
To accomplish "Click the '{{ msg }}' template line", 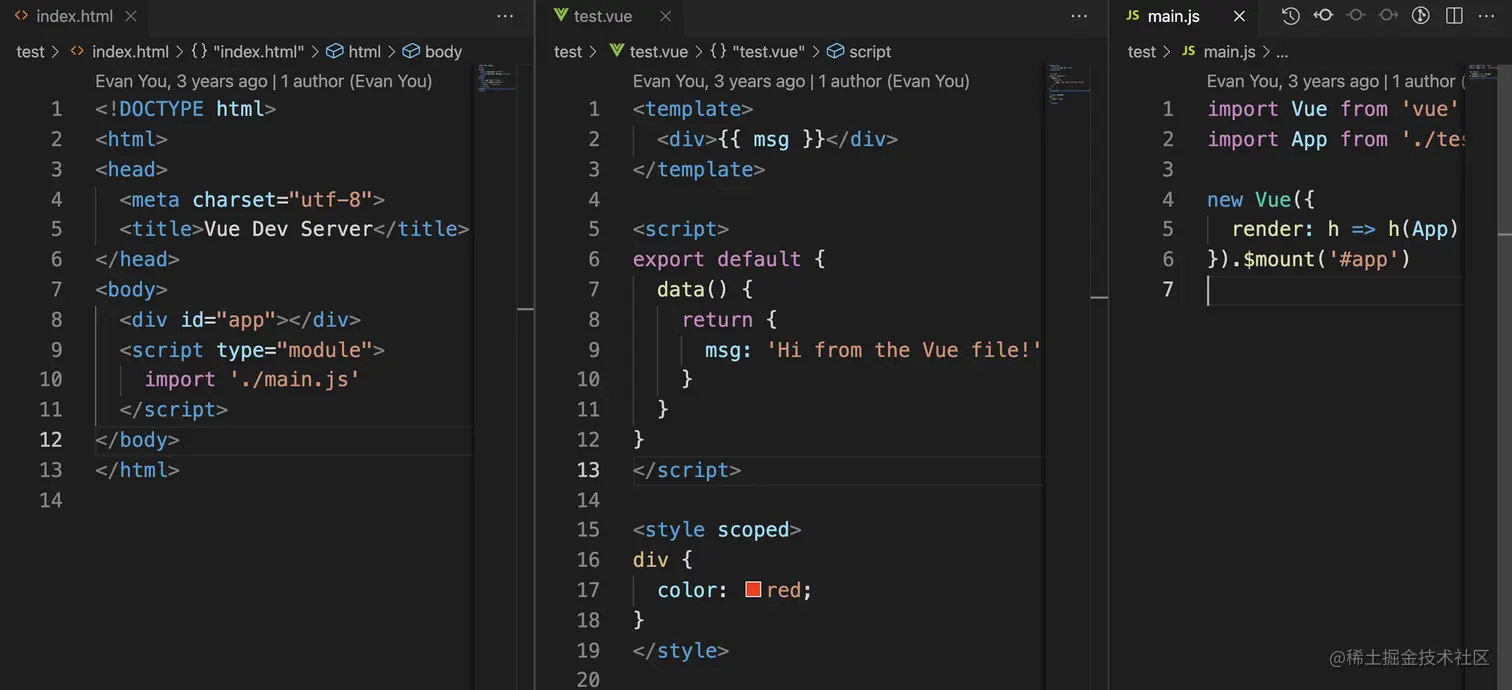I will [x=777, y=139].
